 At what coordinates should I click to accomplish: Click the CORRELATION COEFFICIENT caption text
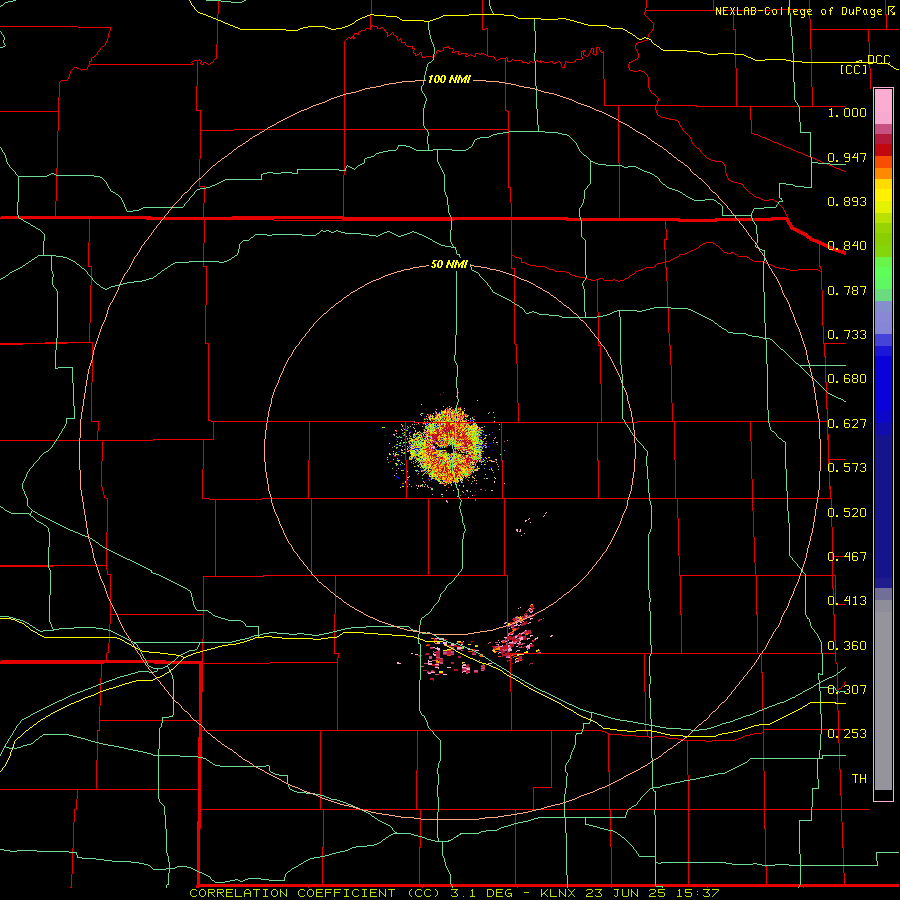point(454,893)
